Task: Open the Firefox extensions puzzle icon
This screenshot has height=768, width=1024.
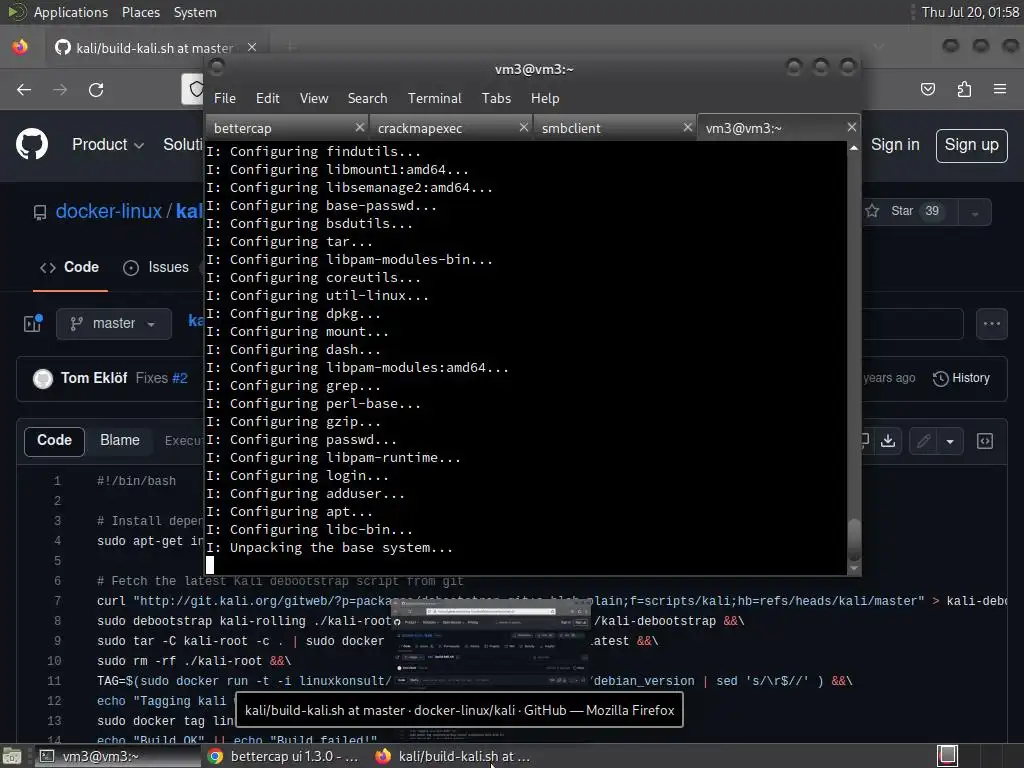Action: (x=964, y=89)
